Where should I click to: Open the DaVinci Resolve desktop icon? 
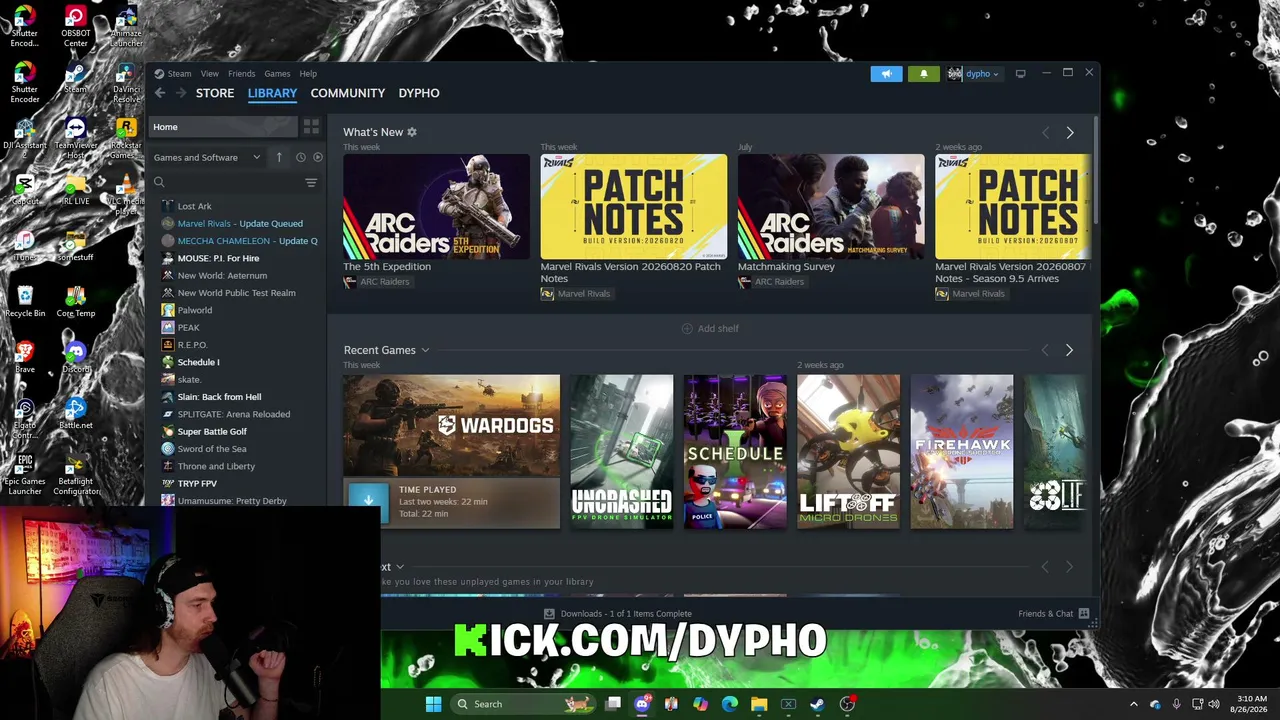click(x=126, y=84)
